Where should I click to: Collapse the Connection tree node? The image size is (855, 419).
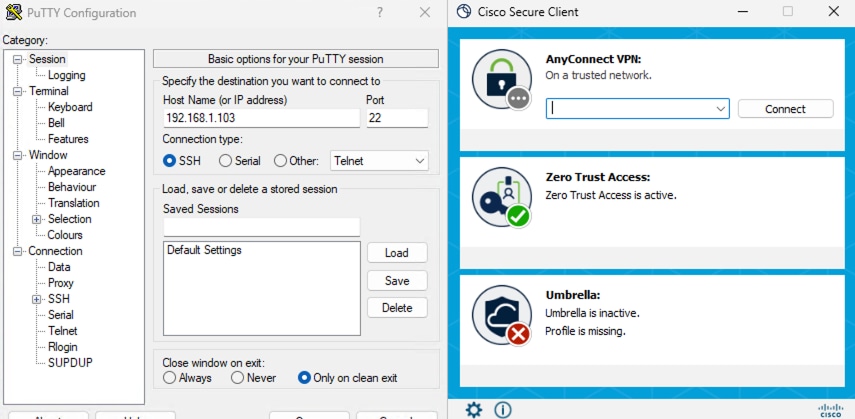(18, 251)
